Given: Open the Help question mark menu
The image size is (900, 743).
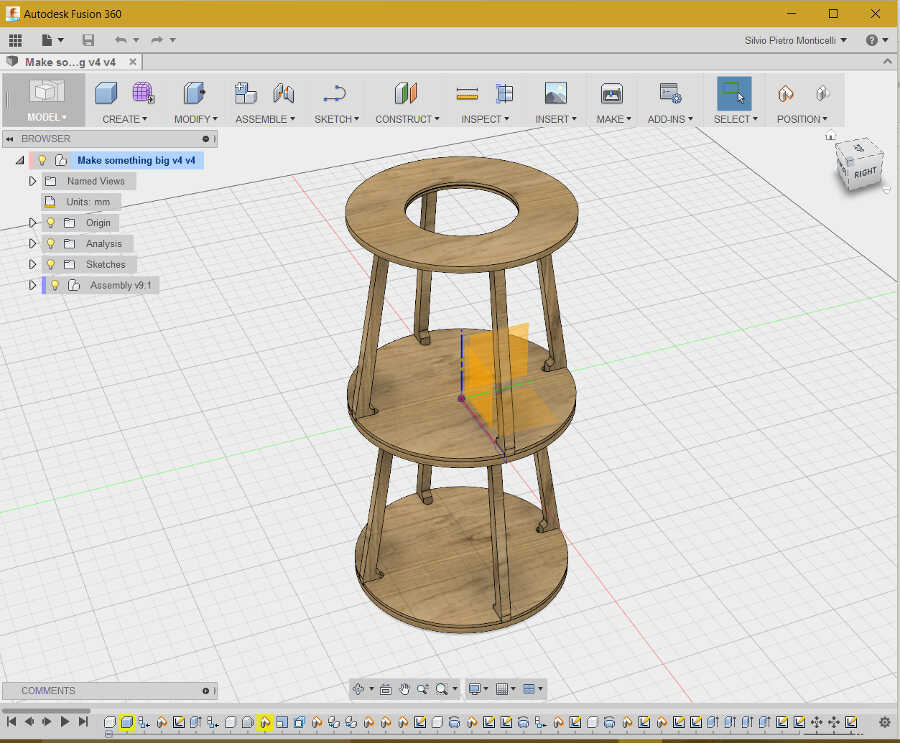Looking at the screenshot, I should pos(876,40).
